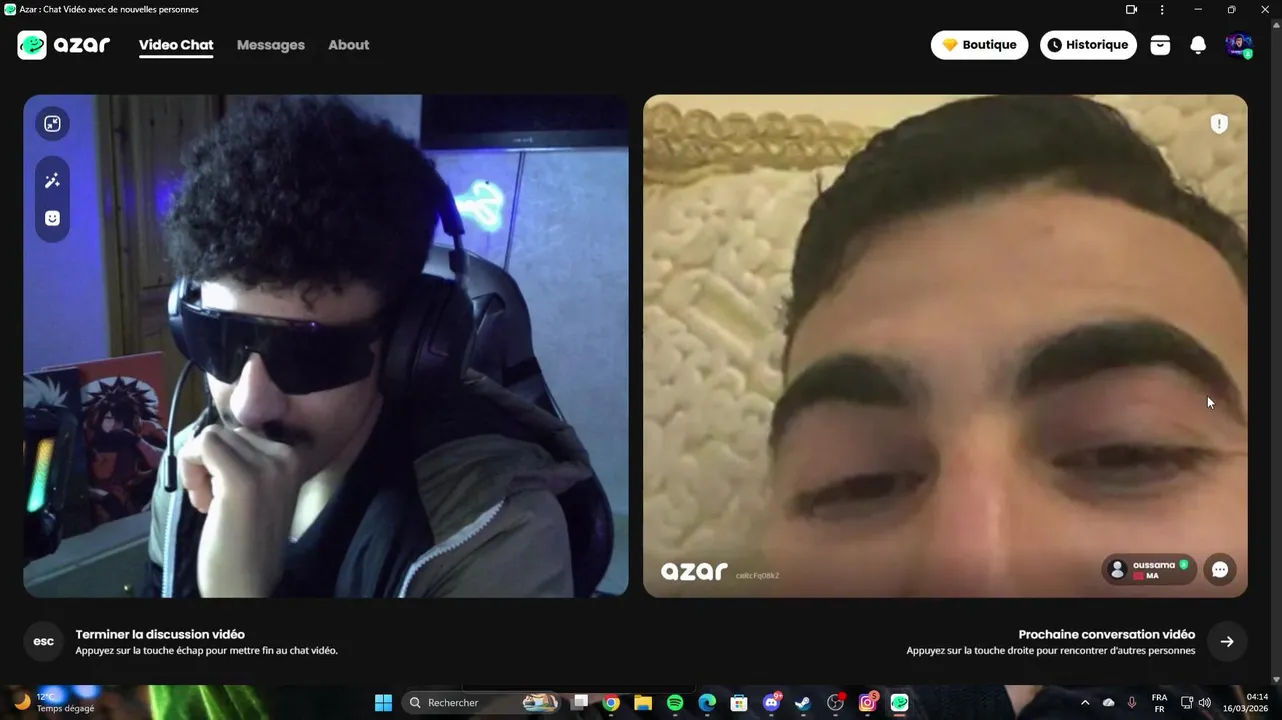Click the partner video feed
Screen dimensions: 1282x720
pos(945,346)
